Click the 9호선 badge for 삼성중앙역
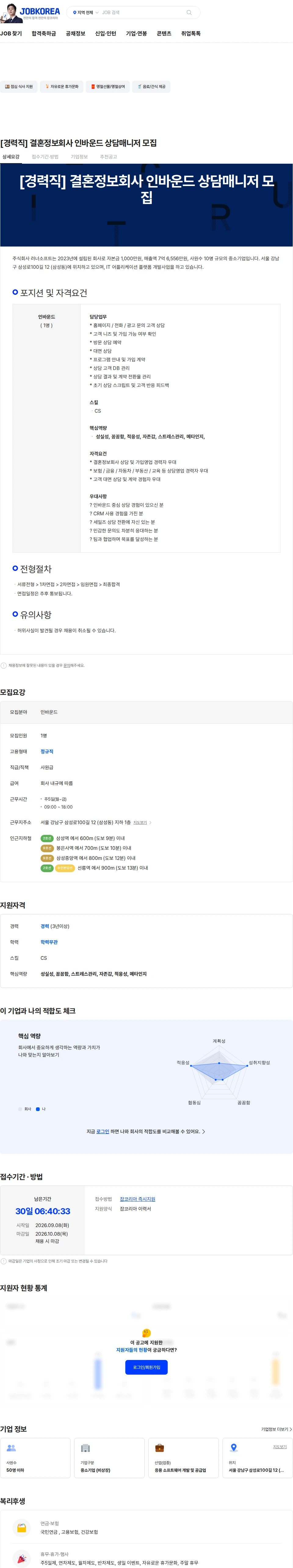293x1568 pixels. tap(47, 858)
